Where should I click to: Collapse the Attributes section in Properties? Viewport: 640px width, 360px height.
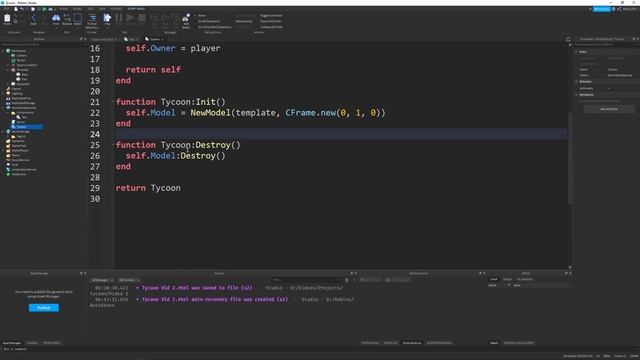[577, 95]
